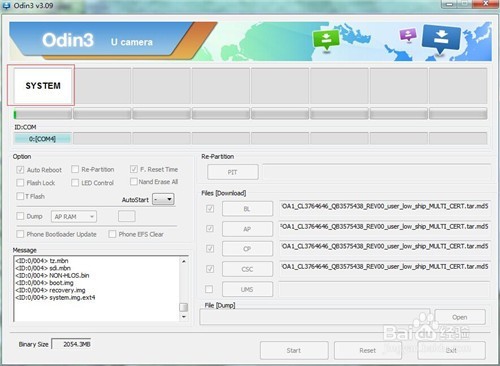Toggle the Auto Reboot checkbox
This screenshot has width=500, height=366.
20,170
